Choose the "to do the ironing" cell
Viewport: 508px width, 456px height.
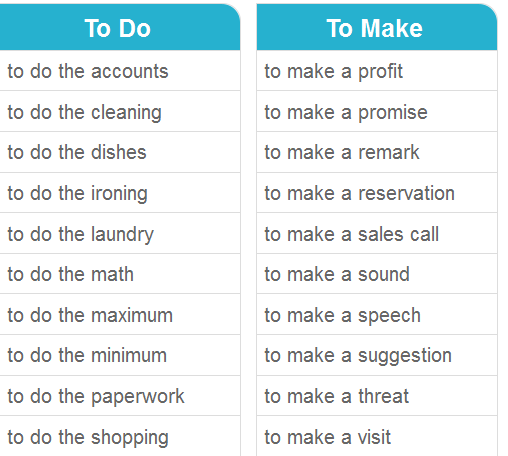120,193
